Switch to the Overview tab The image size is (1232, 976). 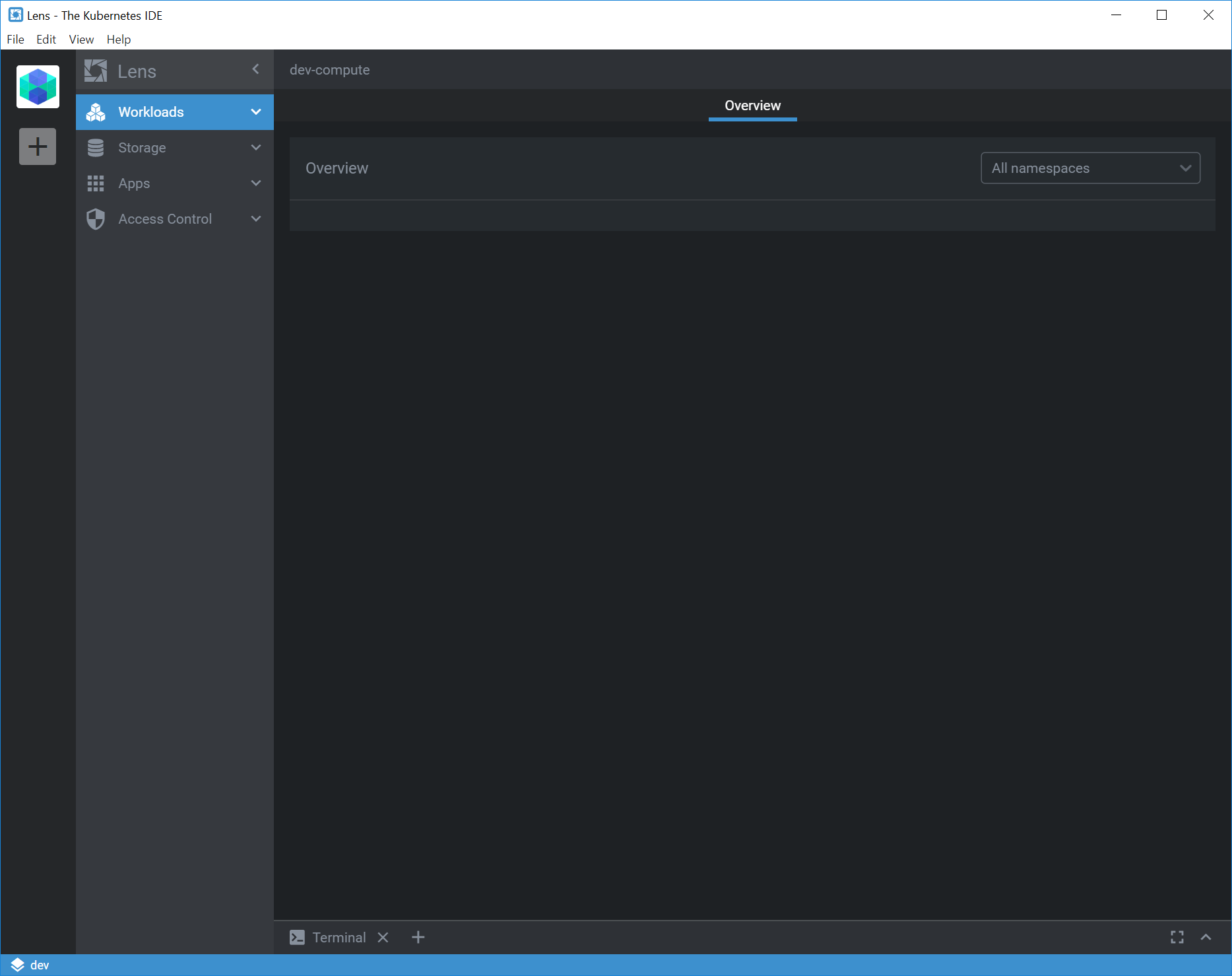click(x=752, y=106)
